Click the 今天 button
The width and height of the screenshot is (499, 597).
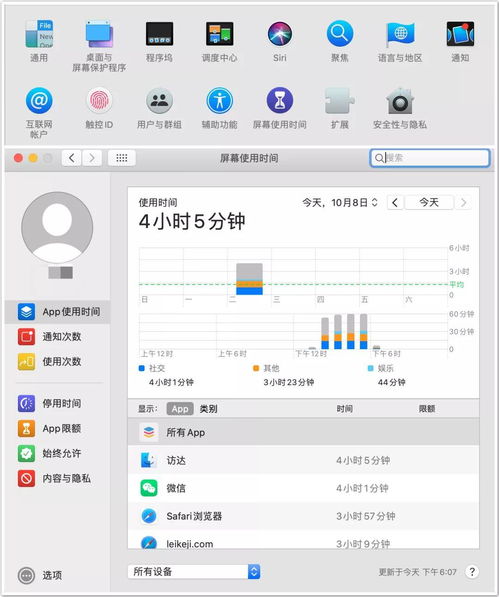(x=429, y=203)
